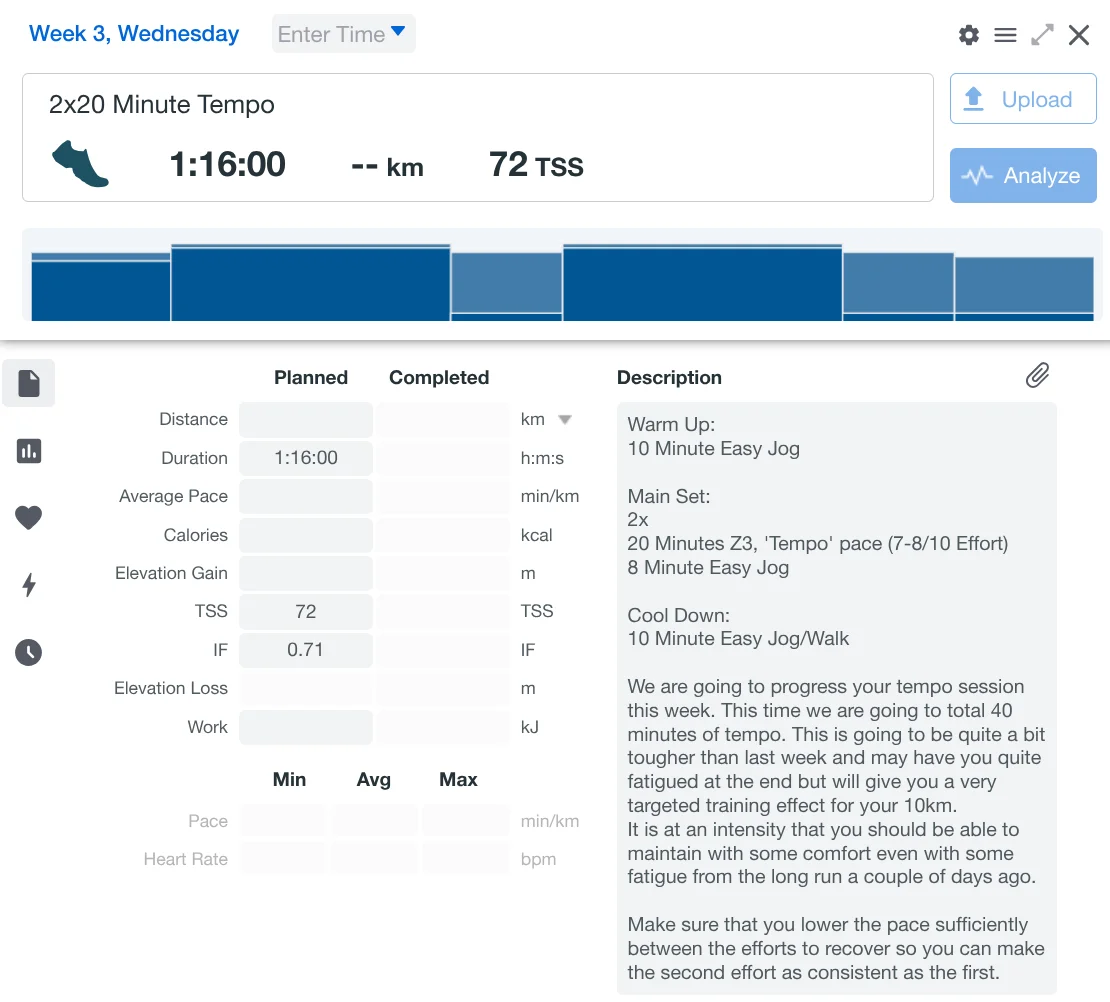Image resolution: width=1110 pixels, height=1002 pixels.
Task: Open the bar chart sidebar icon
Action: [29, 451]
